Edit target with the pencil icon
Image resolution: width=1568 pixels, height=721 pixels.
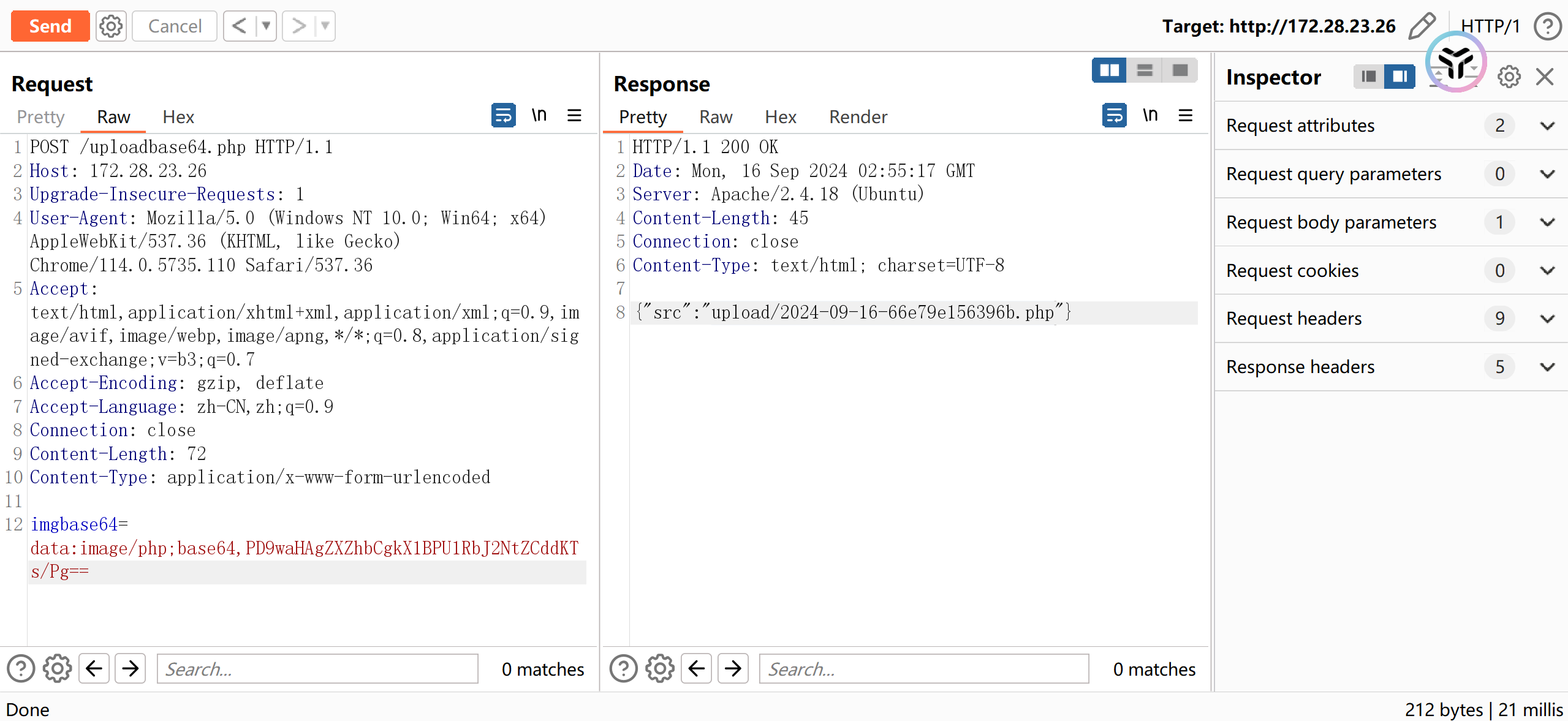click(x=1422, y=26)
